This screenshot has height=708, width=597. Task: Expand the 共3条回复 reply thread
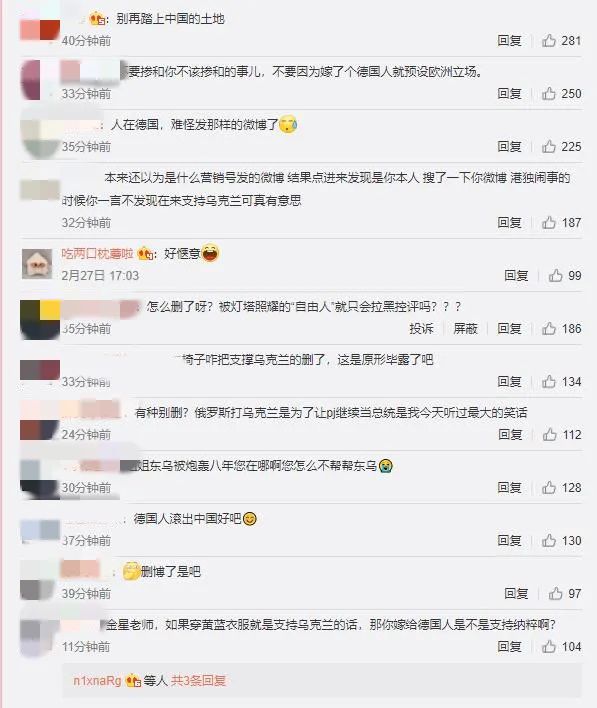point(198,680)
